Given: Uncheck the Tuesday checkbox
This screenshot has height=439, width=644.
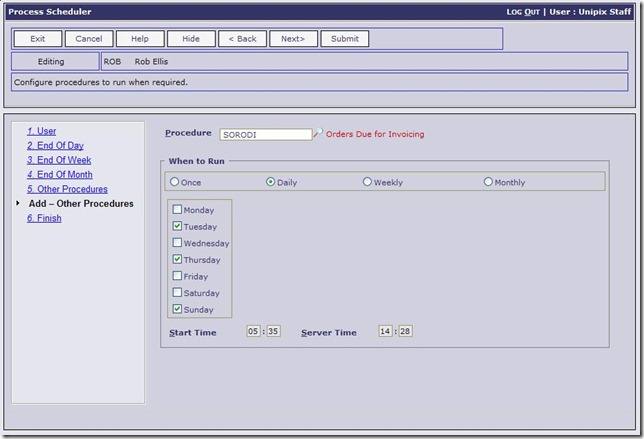Looking at the screenshot, I should point(178,227).
